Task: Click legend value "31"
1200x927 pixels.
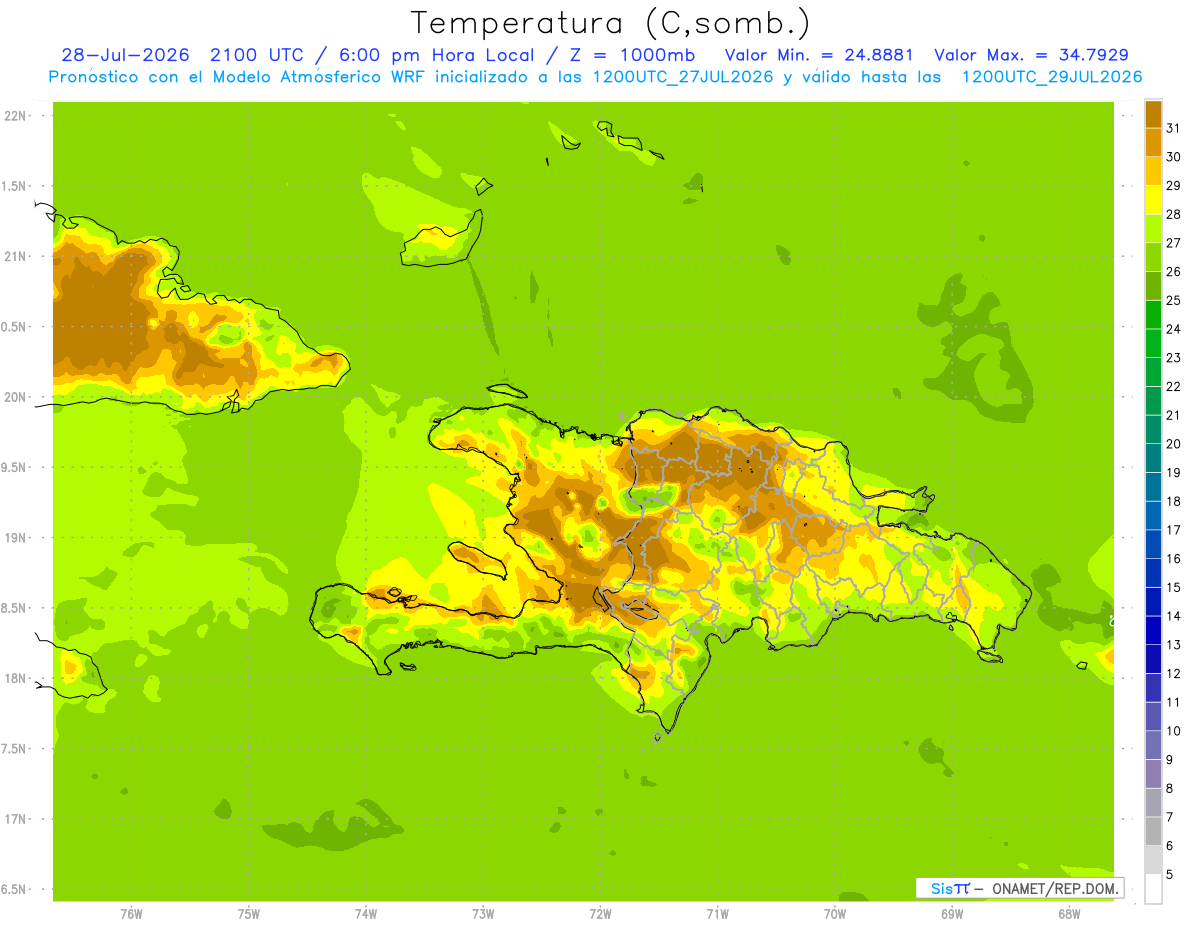Action: (x=1174, y=128)
